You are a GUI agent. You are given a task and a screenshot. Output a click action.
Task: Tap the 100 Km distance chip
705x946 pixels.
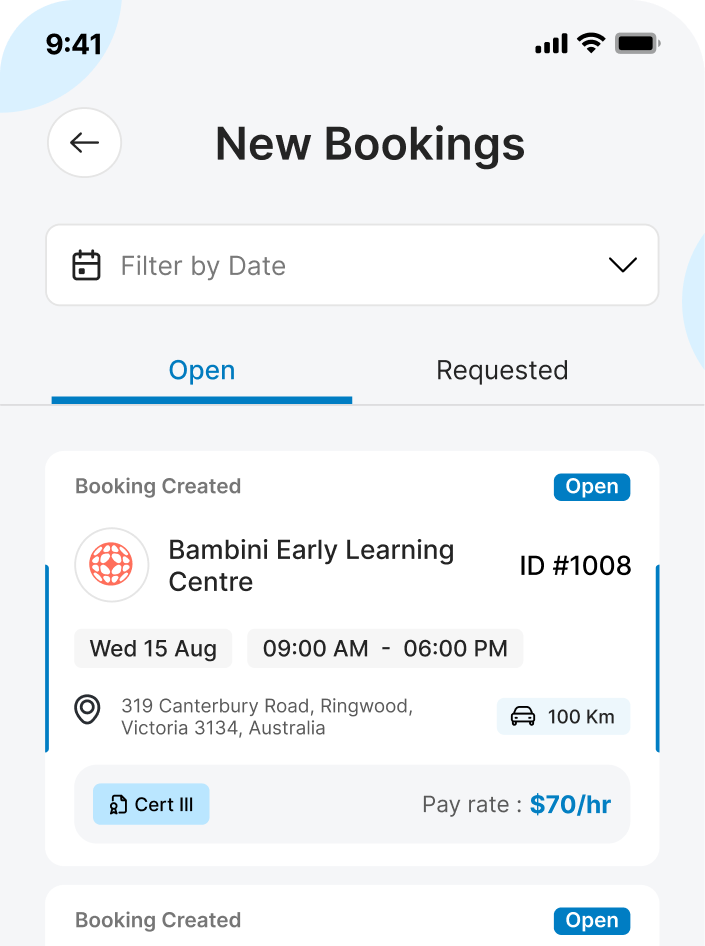[x=563, y=717]
